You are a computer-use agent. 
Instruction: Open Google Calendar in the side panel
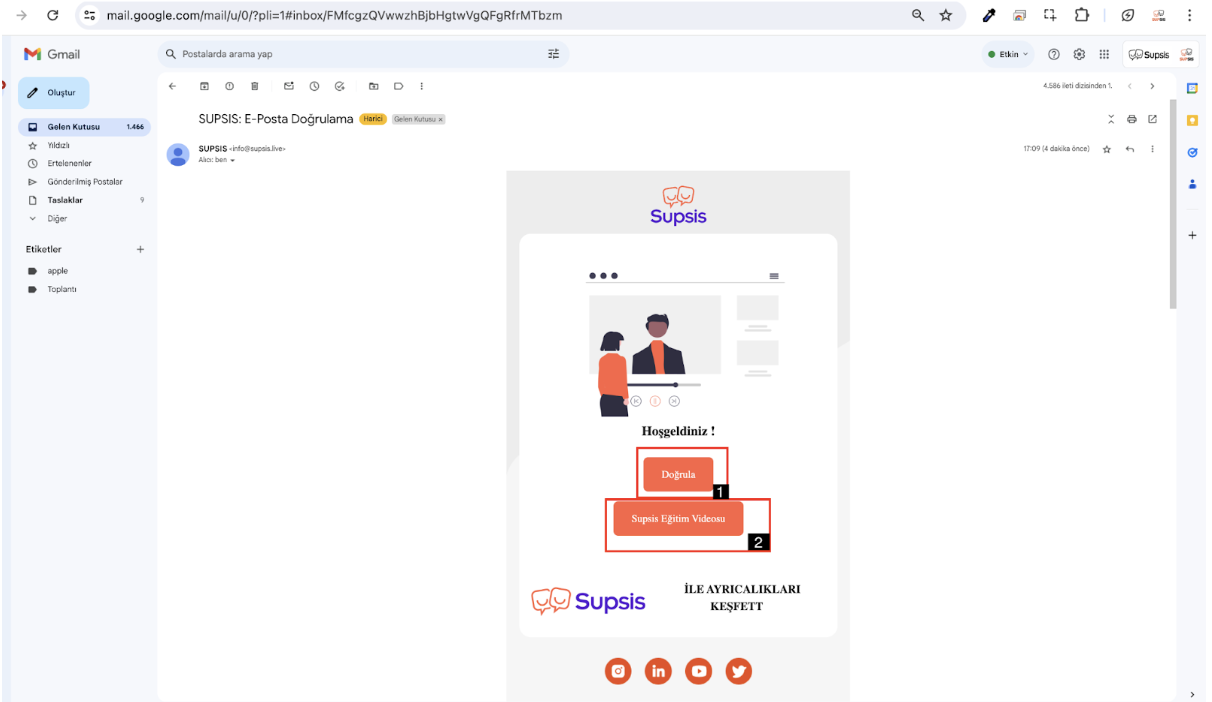pos(1192,88)
